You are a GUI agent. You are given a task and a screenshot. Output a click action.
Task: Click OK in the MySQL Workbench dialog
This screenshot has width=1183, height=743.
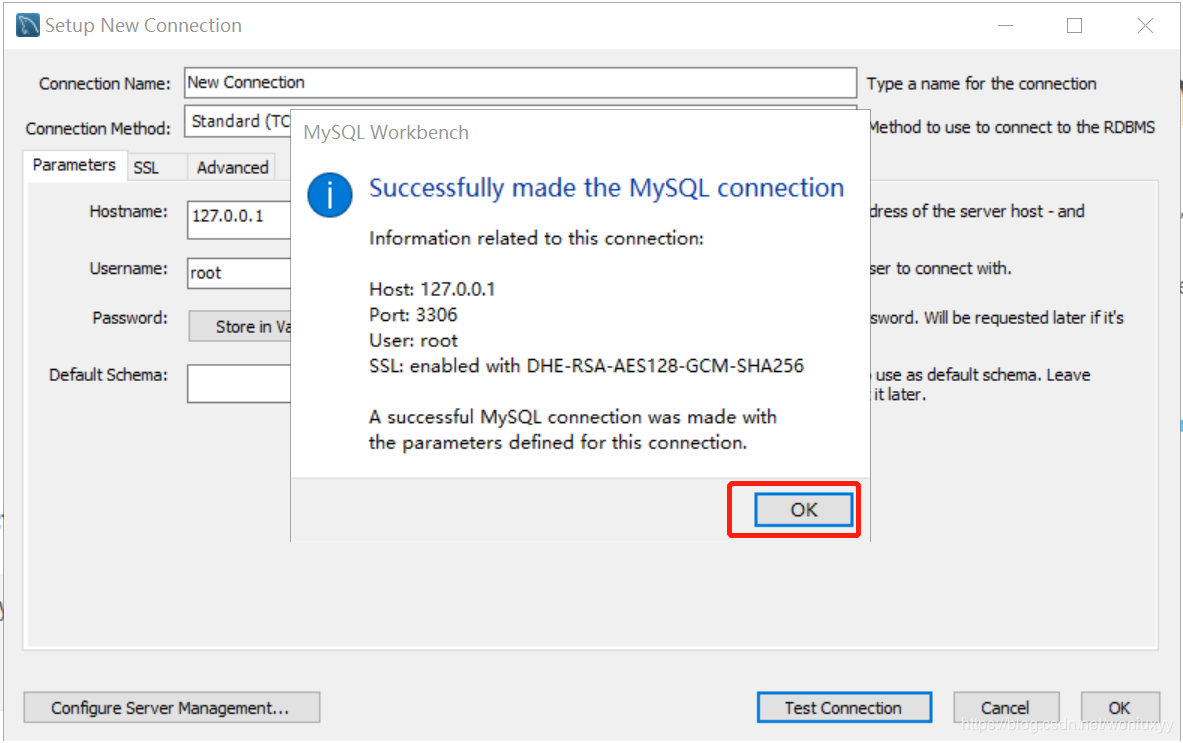804,510
